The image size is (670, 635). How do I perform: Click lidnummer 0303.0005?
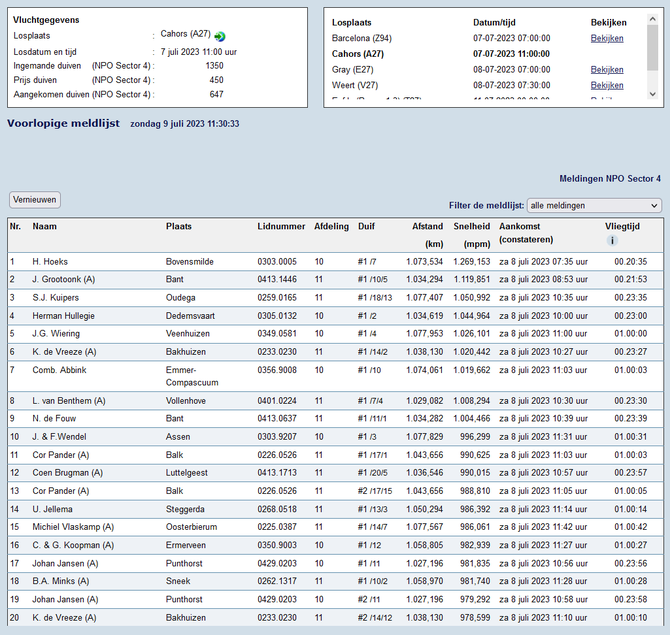pos(277,262)
